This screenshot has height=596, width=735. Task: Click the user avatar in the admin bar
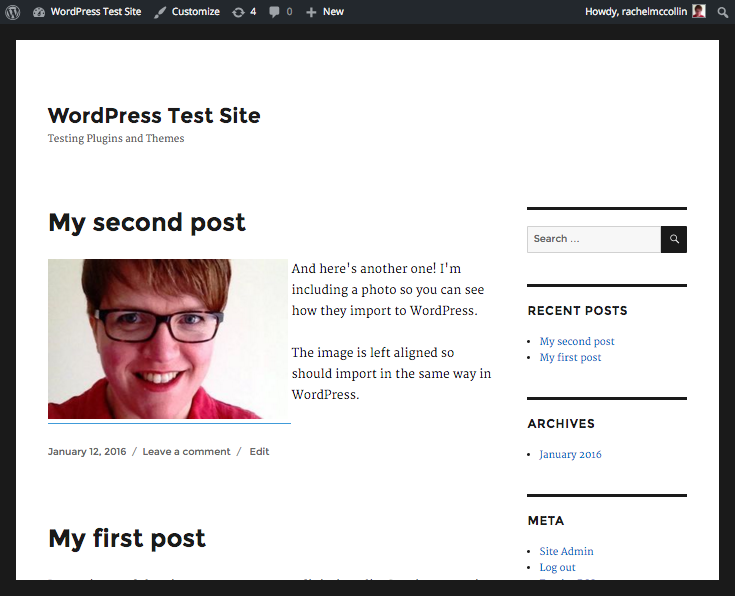(699, 11)
